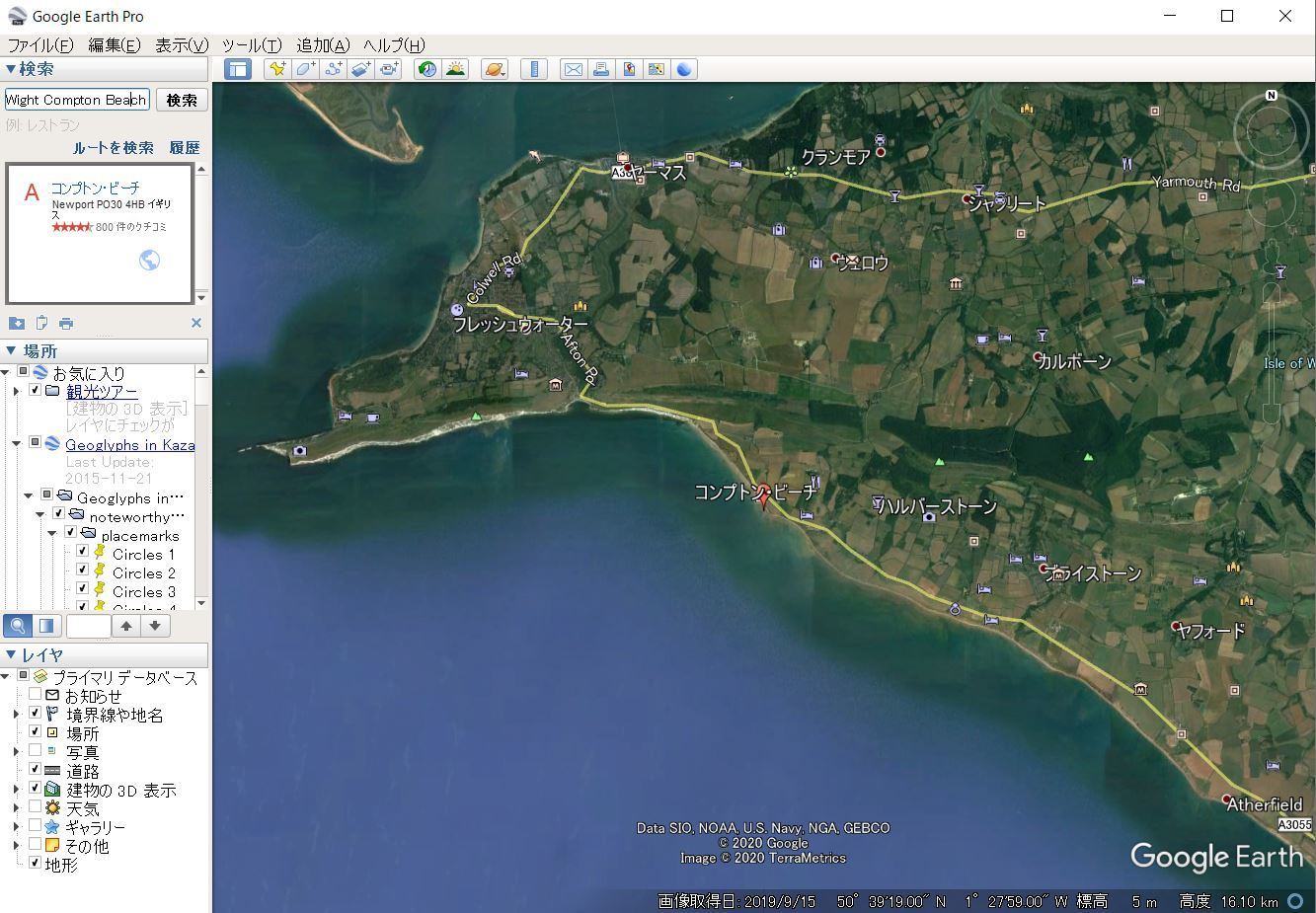
Task: Open the ruler measuring tool
Action: [x=534, y=69]
